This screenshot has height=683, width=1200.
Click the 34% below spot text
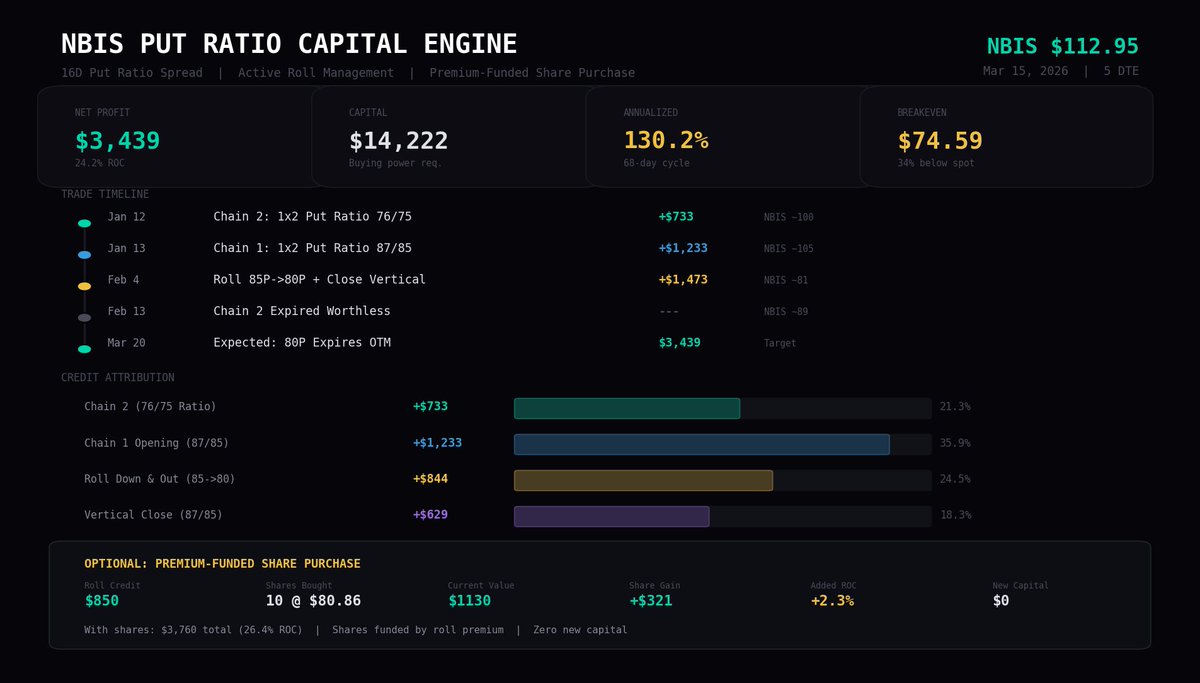coord(935,163)
